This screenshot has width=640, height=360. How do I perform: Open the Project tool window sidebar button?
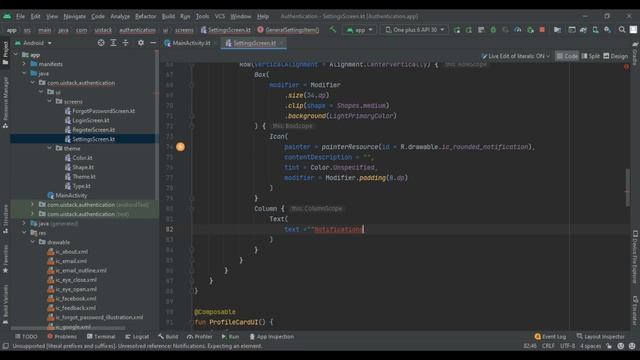(x=5, y=52)
